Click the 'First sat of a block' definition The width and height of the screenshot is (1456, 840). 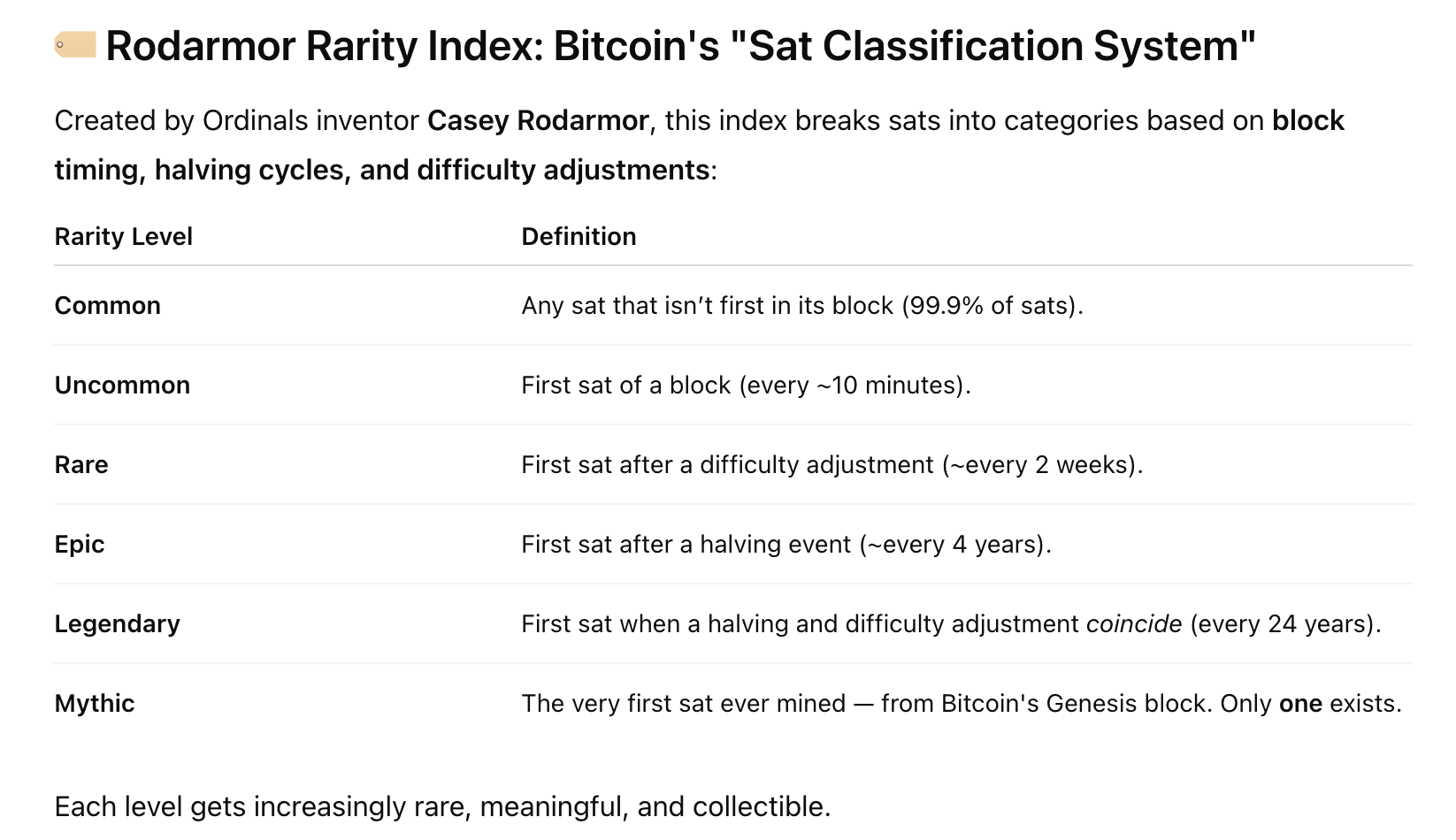click(746, 385)
